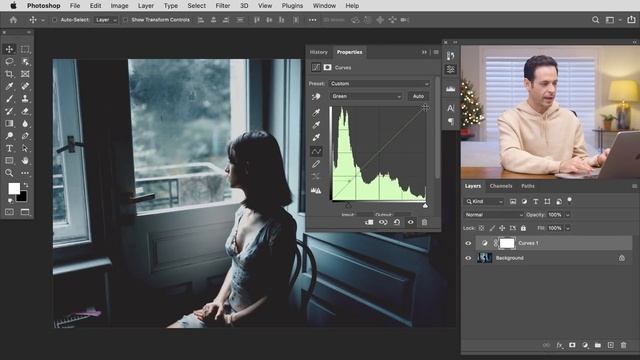640x360 pixels.
Task: Select the Rectangular Marquee tool
Action: point(25,49)
